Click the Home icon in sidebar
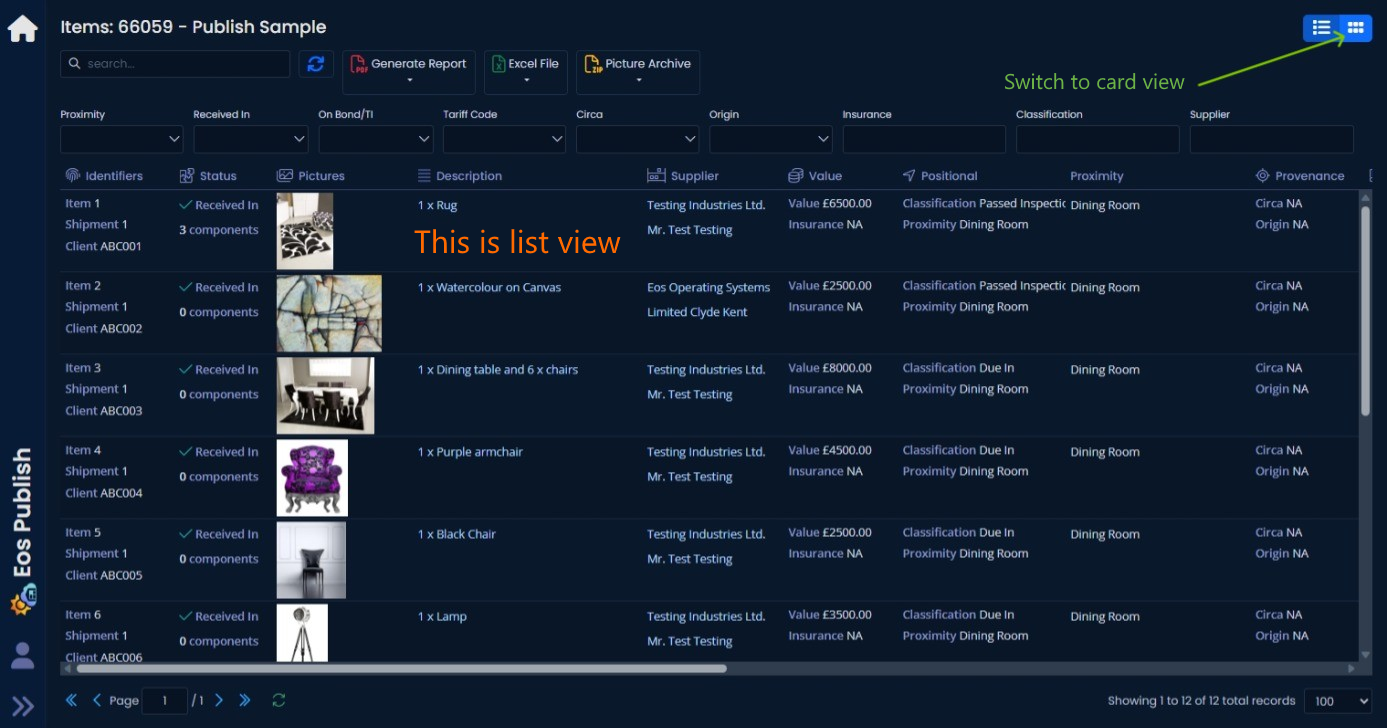Viewport: 1387px width, 728px height. tap(22, 29)
